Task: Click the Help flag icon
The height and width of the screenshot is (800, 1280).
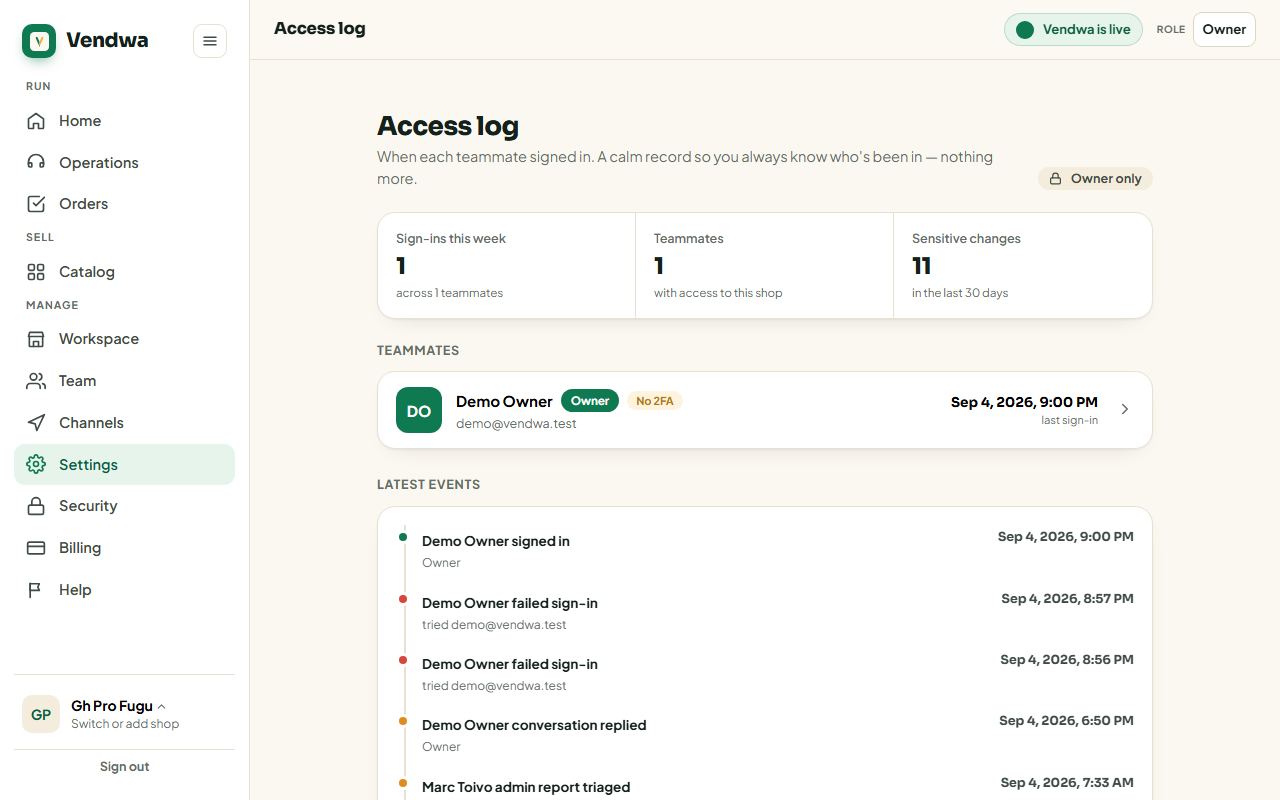Action: 36,590
